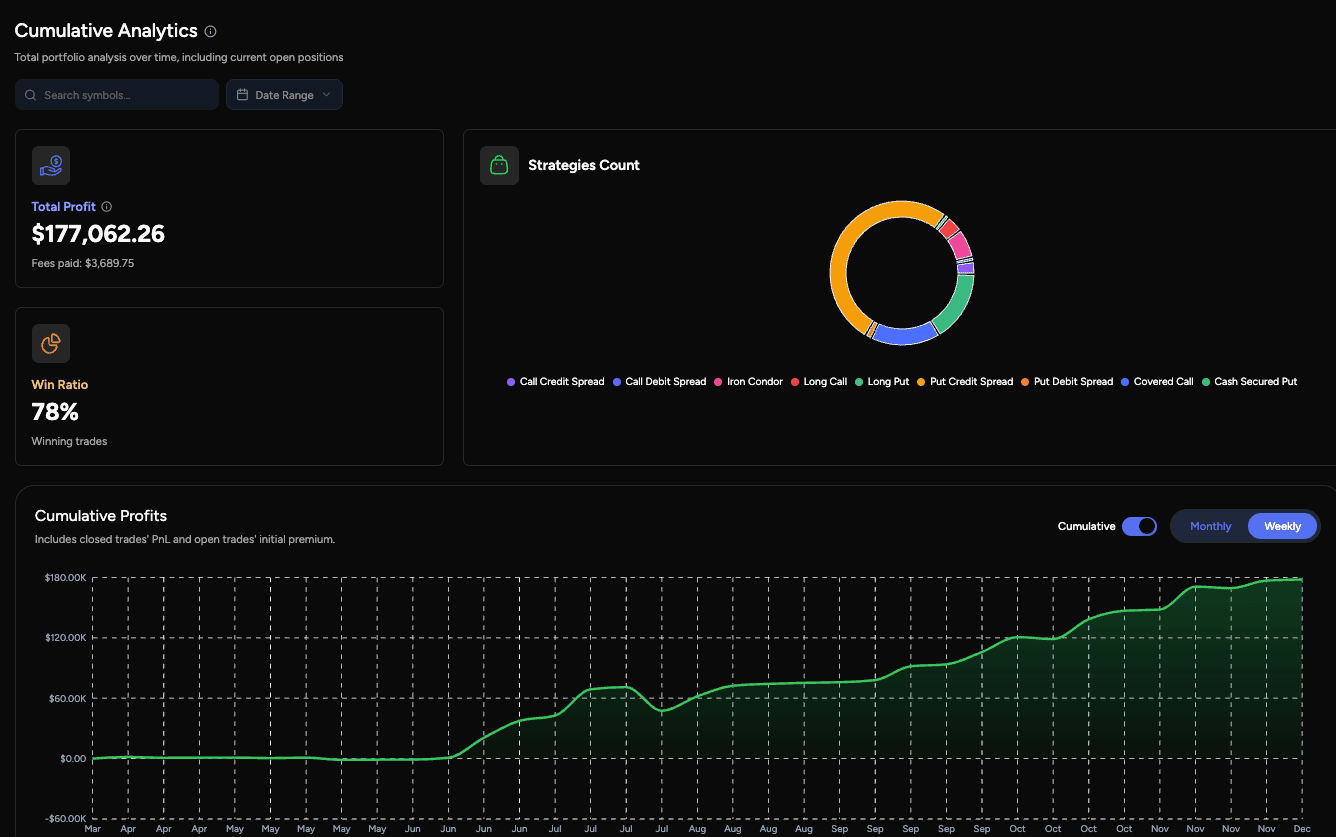The height and width of the screenshot is (837, 1336).
Task: Click the blue Total Profit label
Action: [x=63, y=206]
